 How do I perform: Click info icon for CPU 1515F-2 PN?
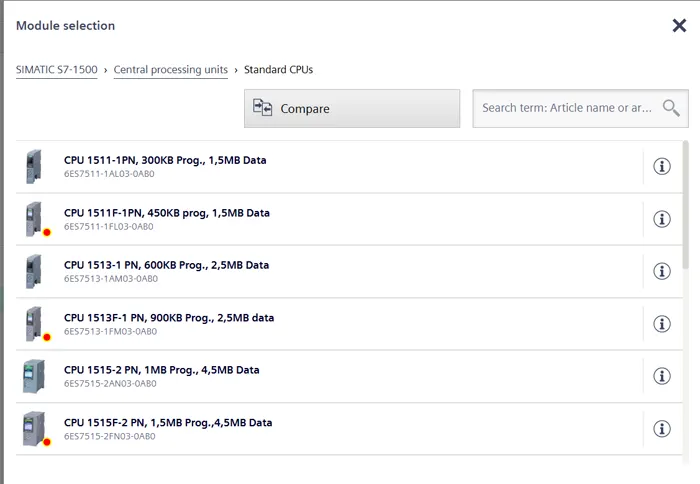[662, 429]
